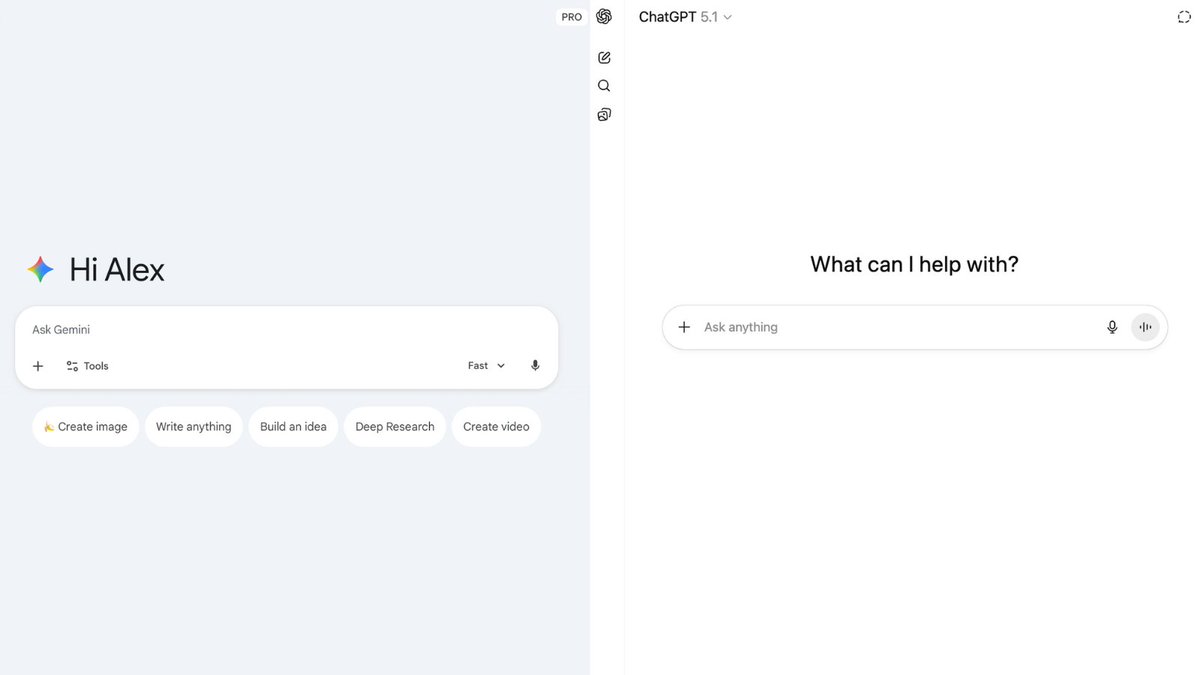This screenshot has width=1200, height=675.
Task: Expand the ChatGPT 5.1 model dropdown
Action: [686, 17]
